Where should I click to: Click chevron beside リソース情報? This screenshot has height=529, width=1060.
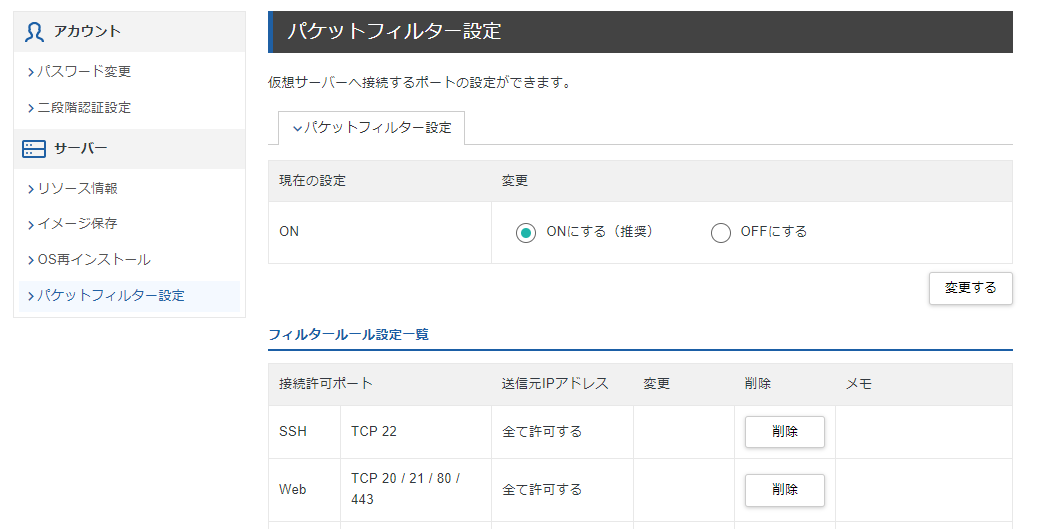(x=31, y=189)
